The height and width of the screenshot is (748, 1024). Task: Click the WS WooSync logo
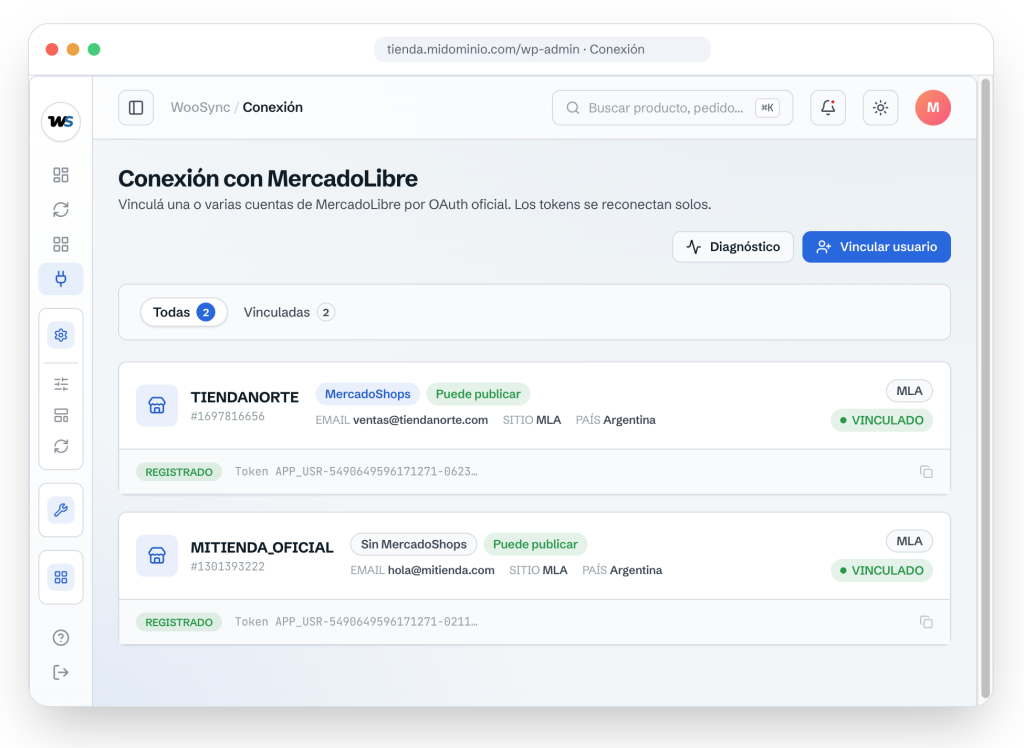tap(61, 122)
